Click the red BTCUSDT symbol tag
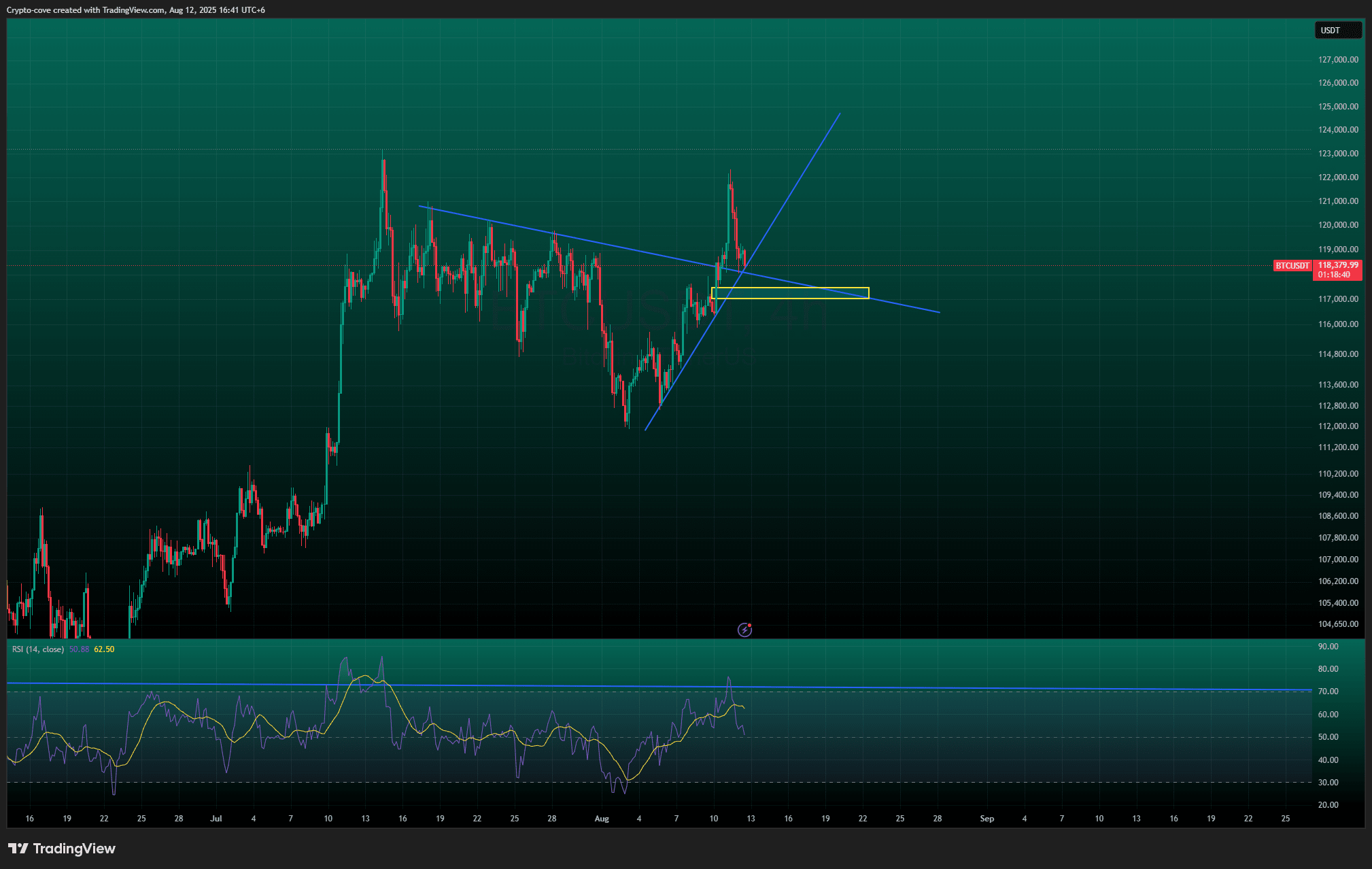Image resolution: width=1372 pixels, height=869 pixels. (1292, 266)
